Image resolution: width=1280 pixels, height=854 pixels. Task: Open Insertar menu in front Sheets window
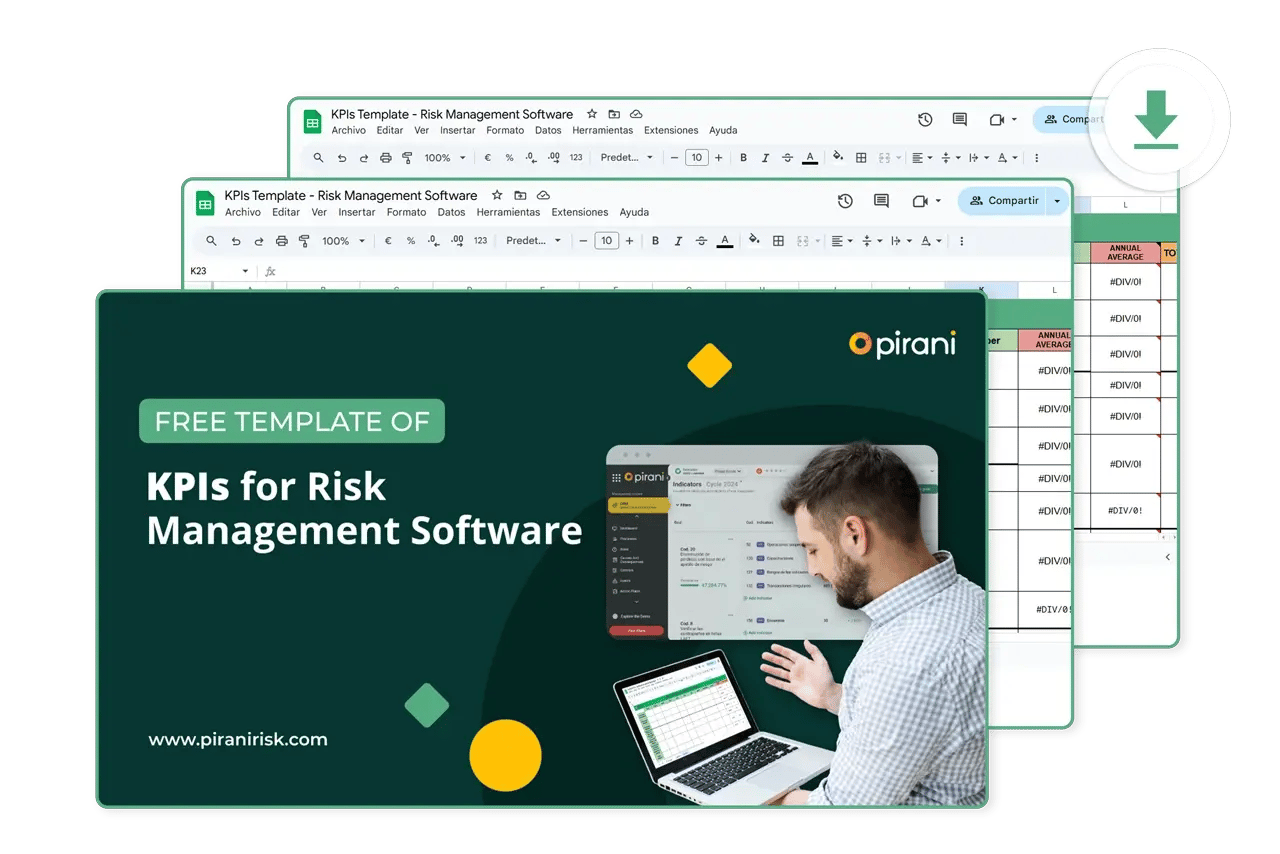[357, 212]
